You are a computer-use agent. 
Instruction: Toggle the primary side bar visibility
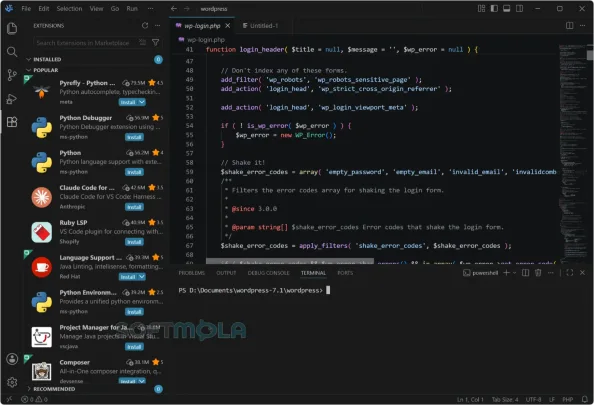[x=494, y=8]
